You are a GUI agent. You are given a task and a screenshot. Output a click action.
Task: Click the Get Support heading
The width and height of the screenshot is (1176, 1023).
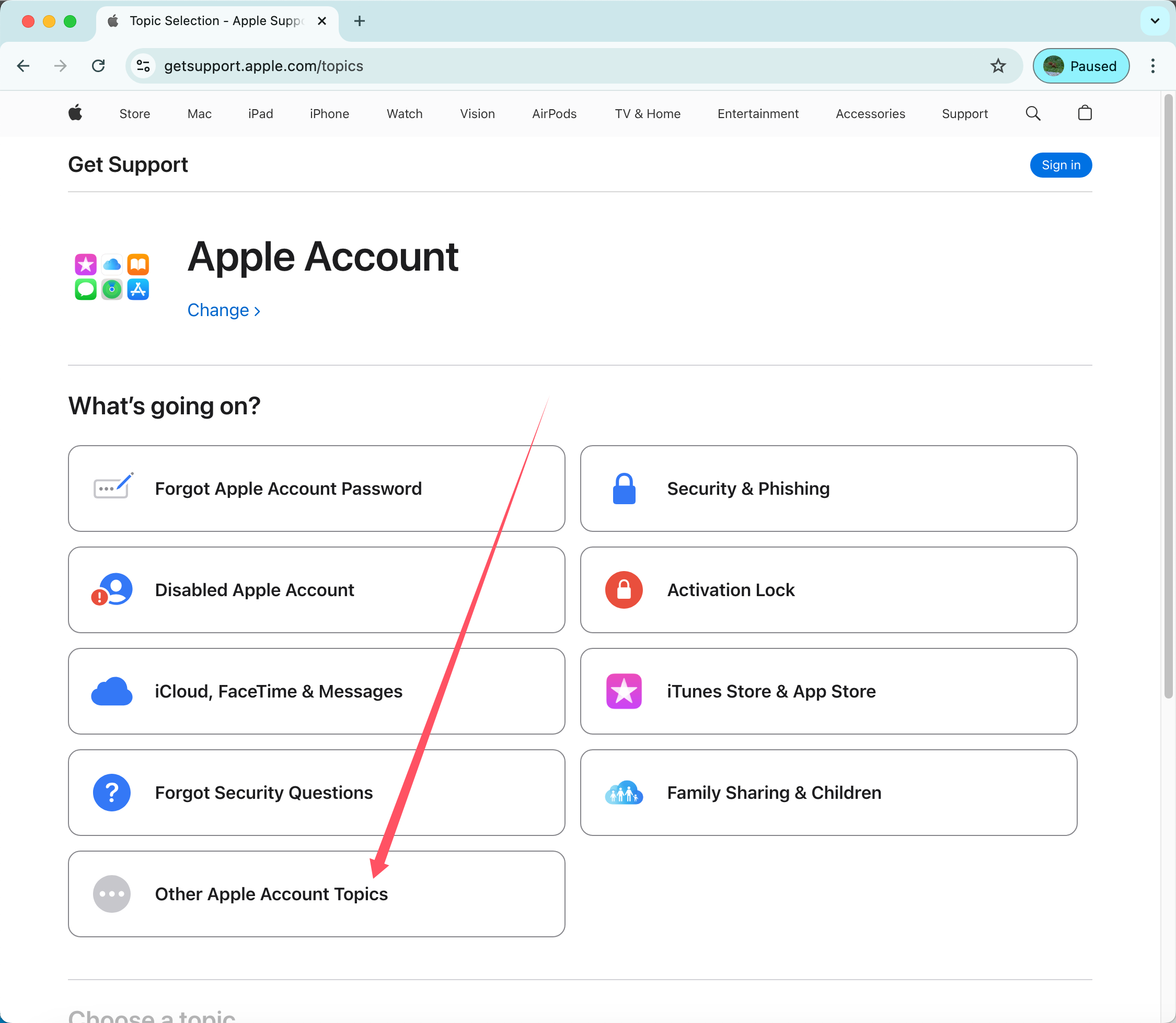(x=128, y=165)
